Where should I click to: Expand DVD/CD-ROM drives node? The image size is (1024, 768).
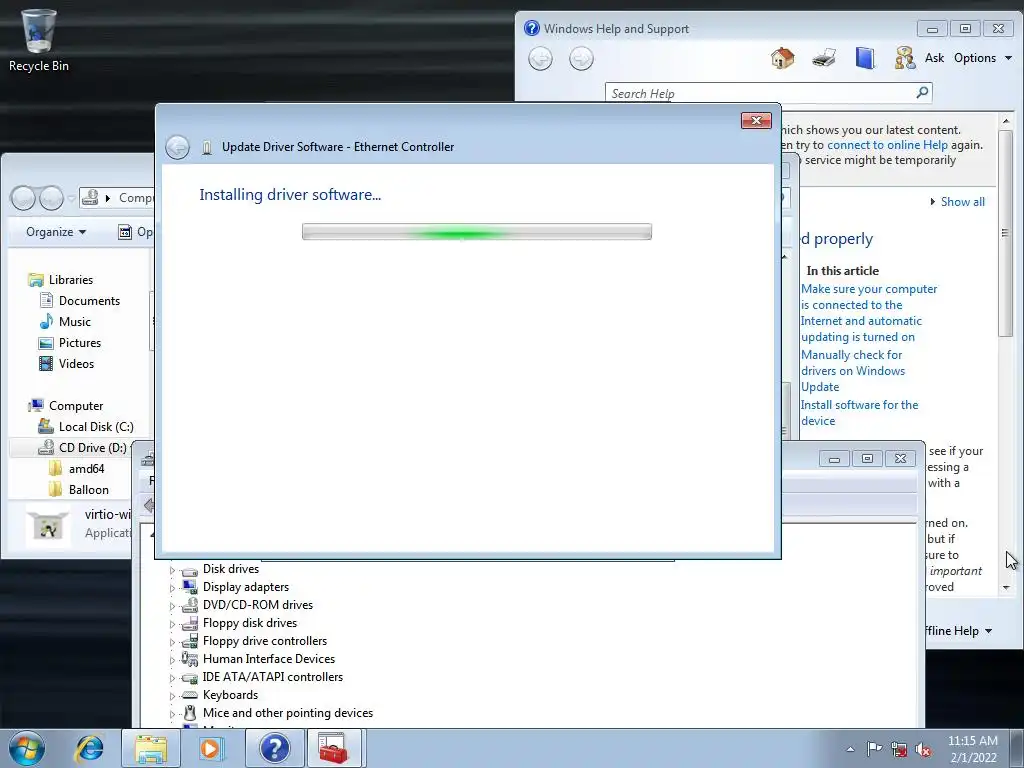click(173, 605)
